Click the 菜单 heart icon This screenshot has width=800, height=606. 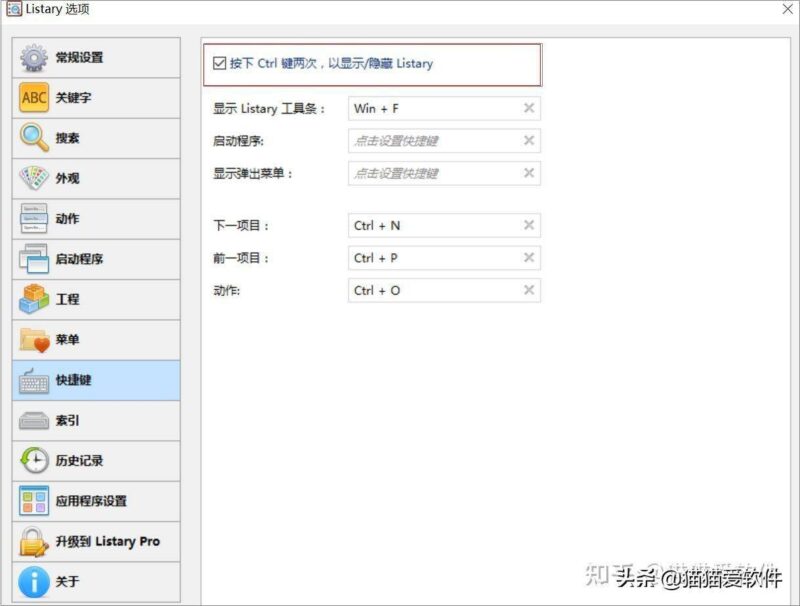pos(32,339)
